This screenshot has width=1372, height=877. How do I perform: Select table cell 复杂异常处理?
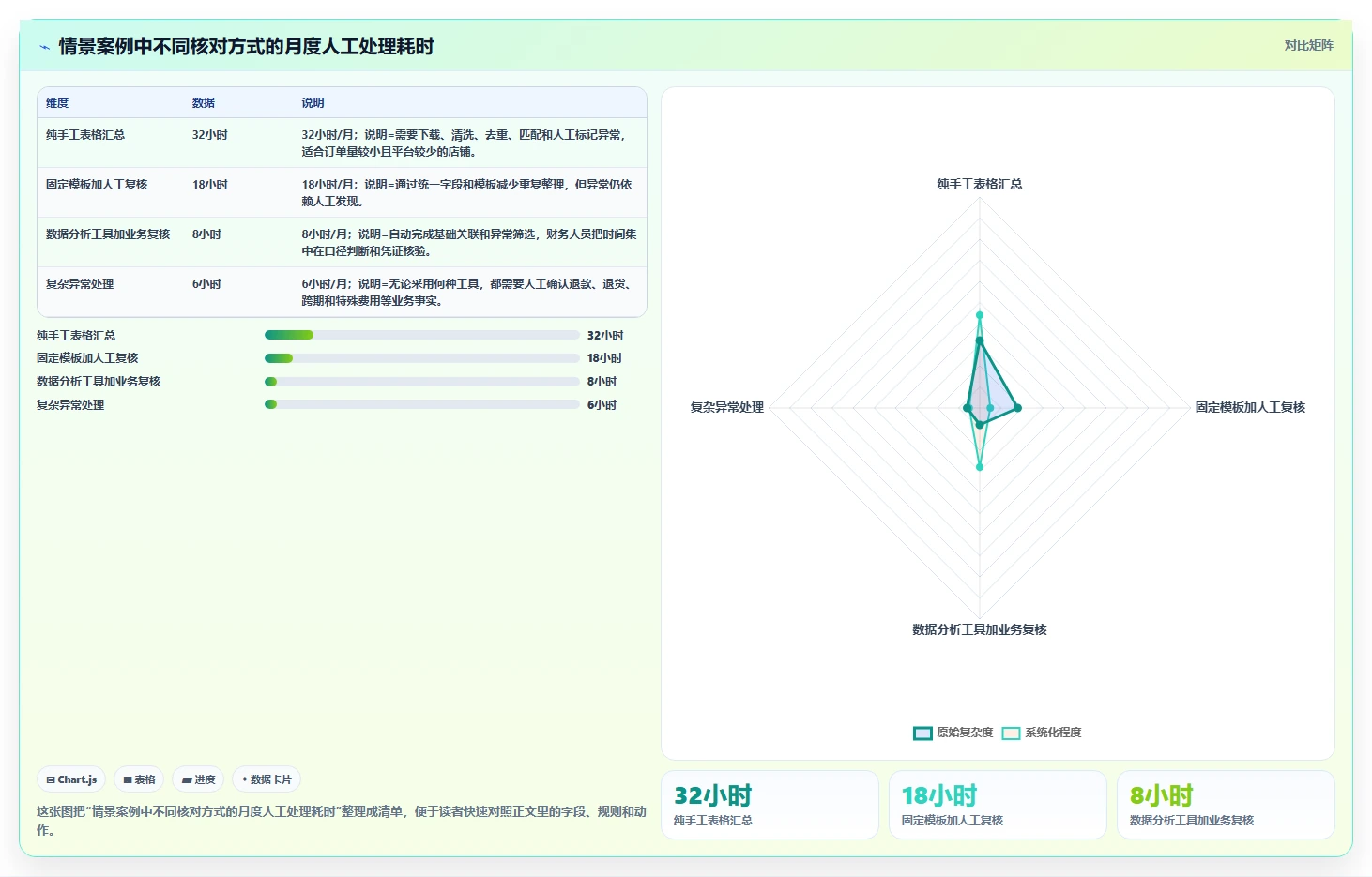80,284
